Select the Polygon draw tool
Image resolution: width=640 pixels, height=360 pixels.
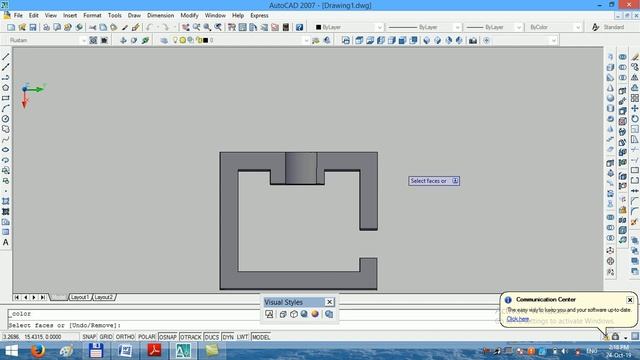click(6, 88)
